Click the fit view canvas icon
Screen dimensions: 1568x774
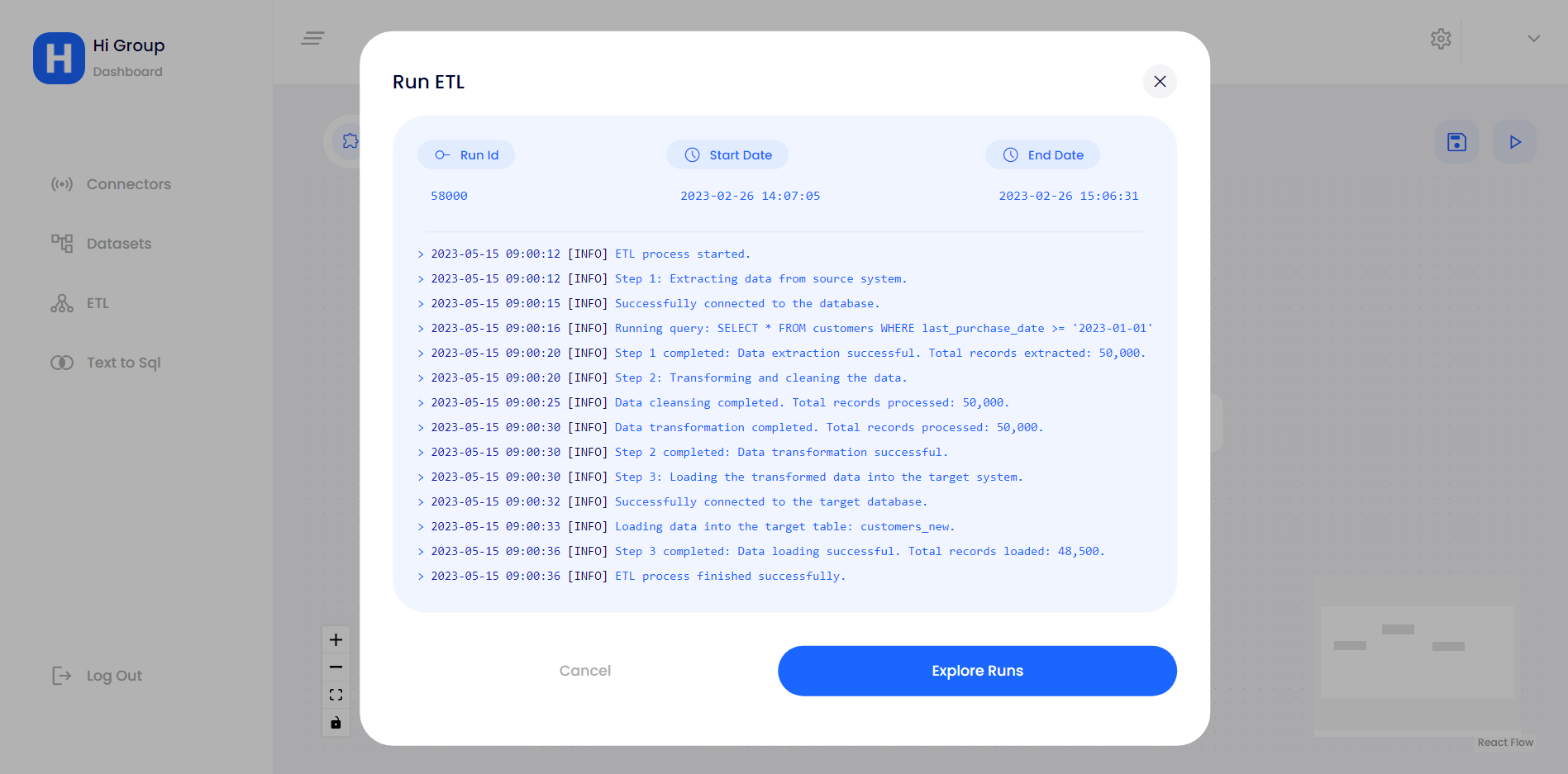pos(336,695)
